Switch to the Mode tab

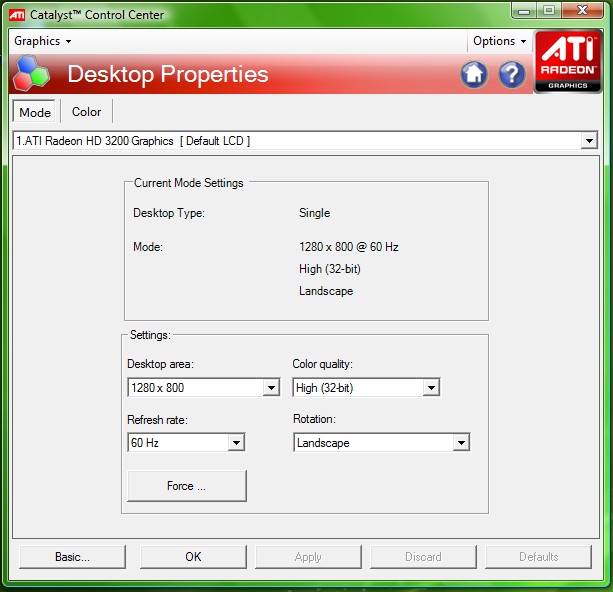(x=35, y=112)
